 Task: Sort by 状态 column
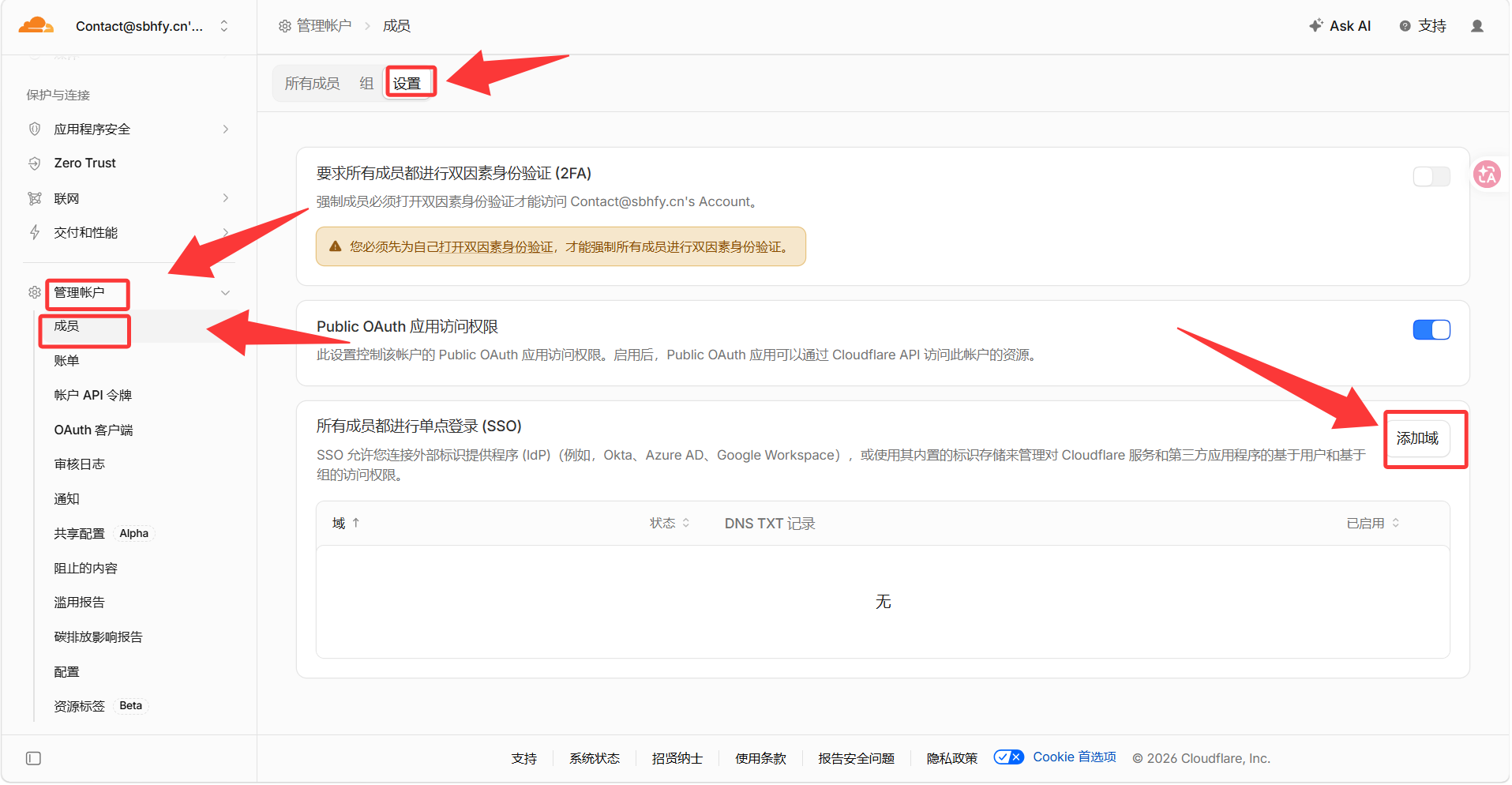[x=670, y=523]
